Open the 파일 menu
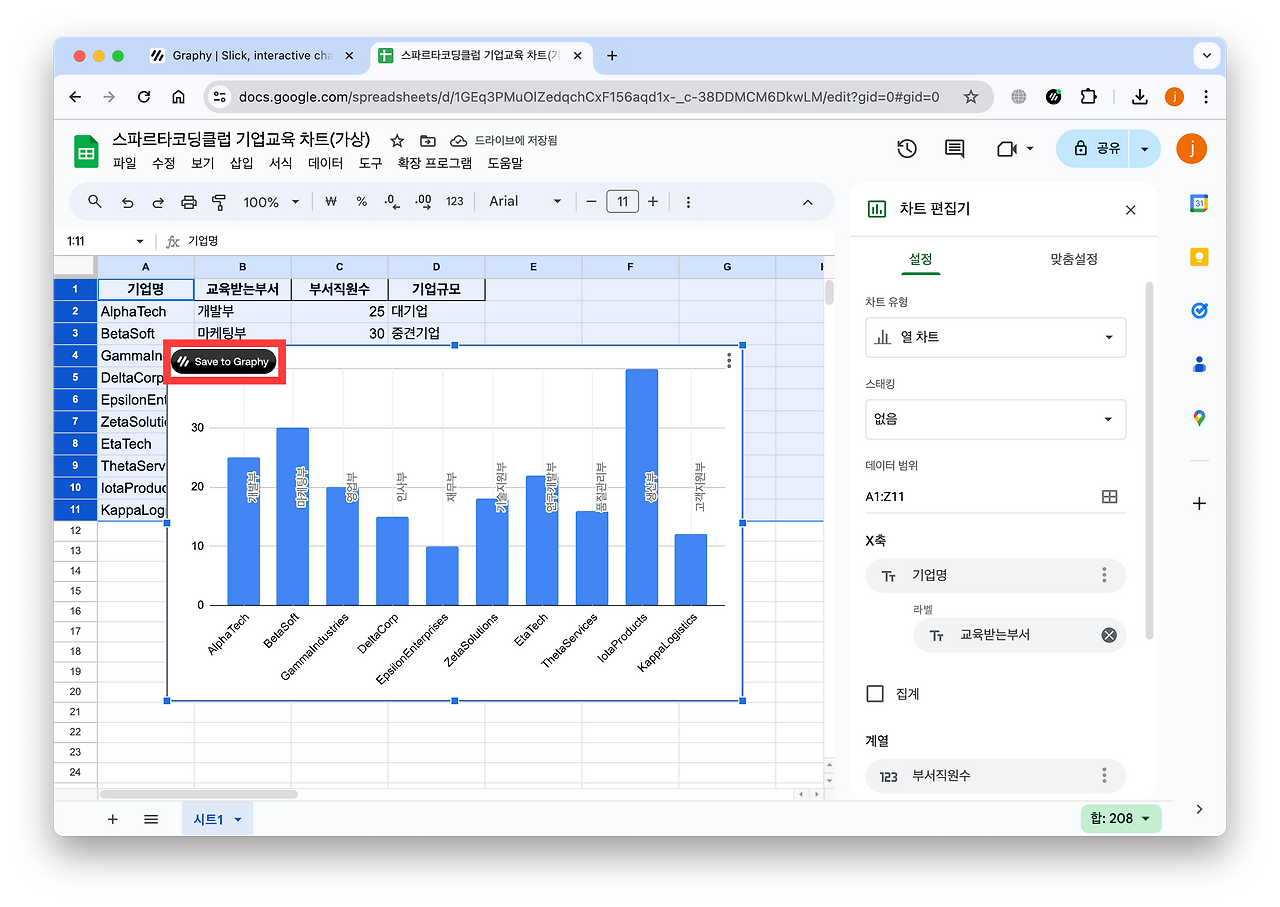Image resolution: width=1280 pixels, height=907 pixels. (125, 164)
